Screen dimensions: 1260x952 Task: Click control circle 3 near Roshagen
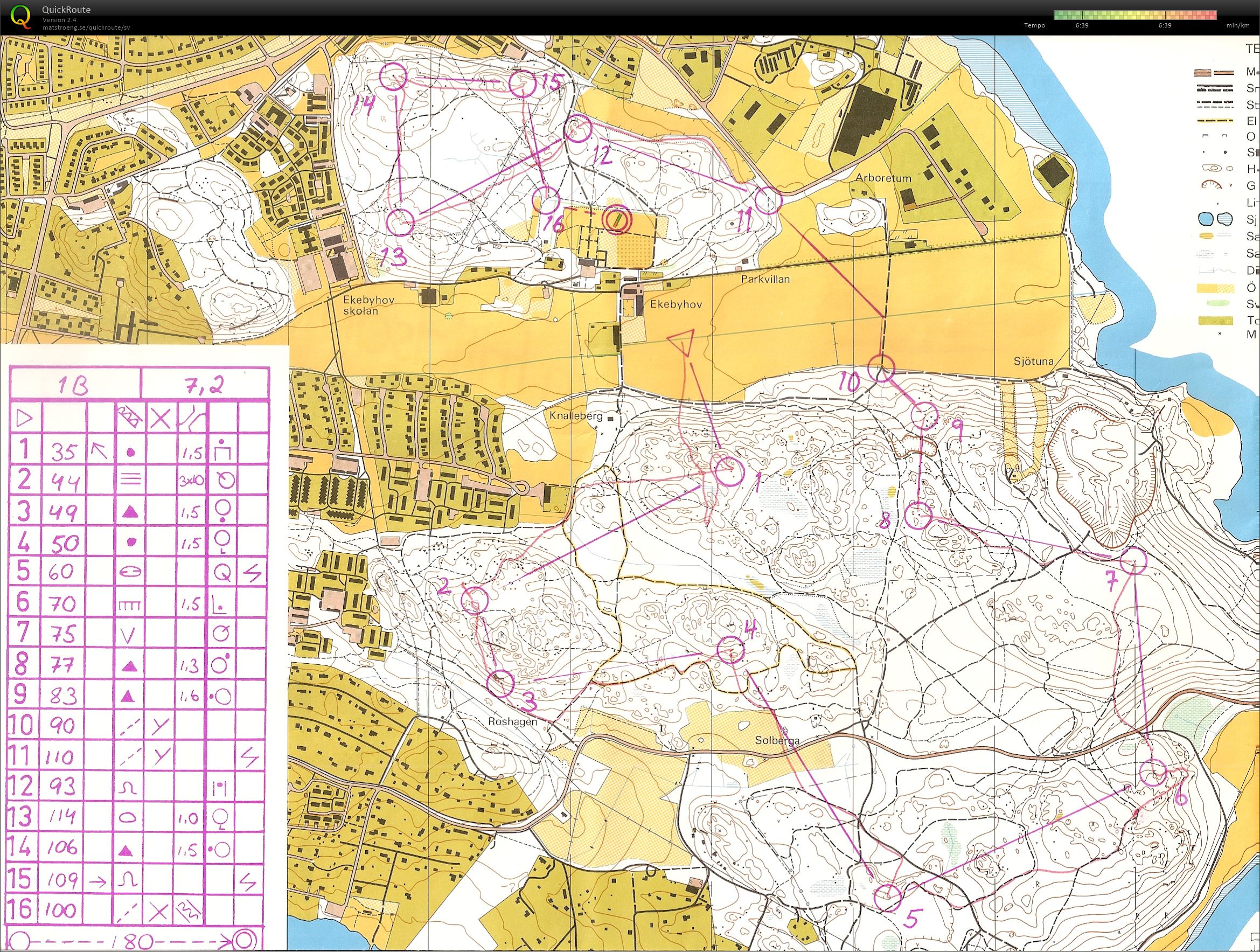(x=500, y=684)
